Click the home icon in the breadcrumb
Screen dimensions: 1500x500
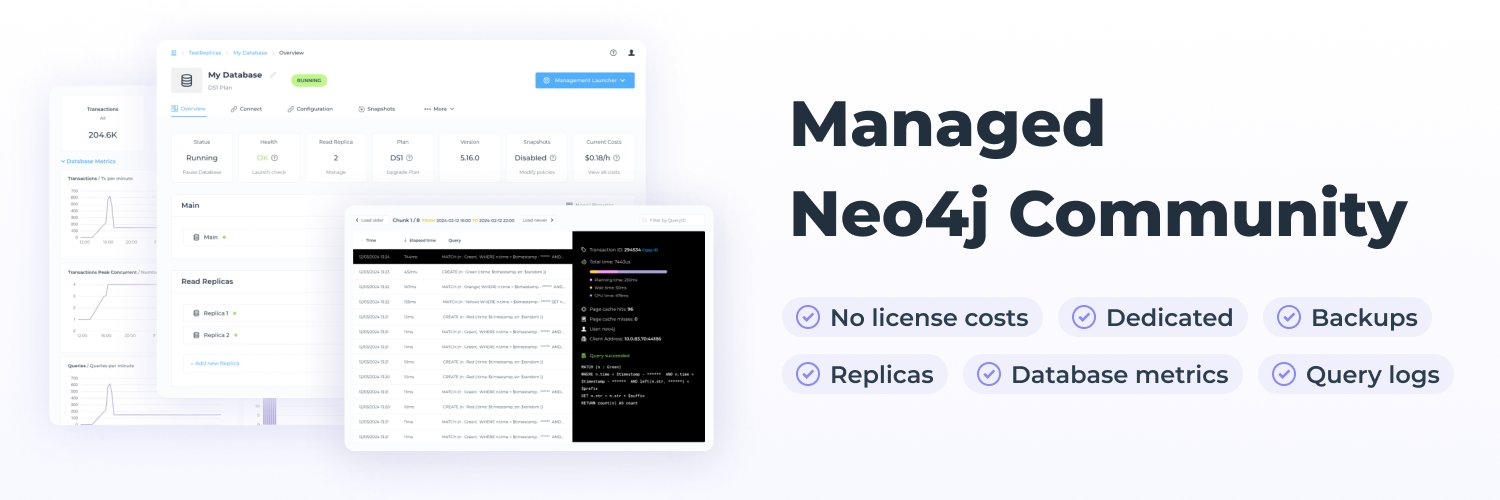click(x=174, y=52)
